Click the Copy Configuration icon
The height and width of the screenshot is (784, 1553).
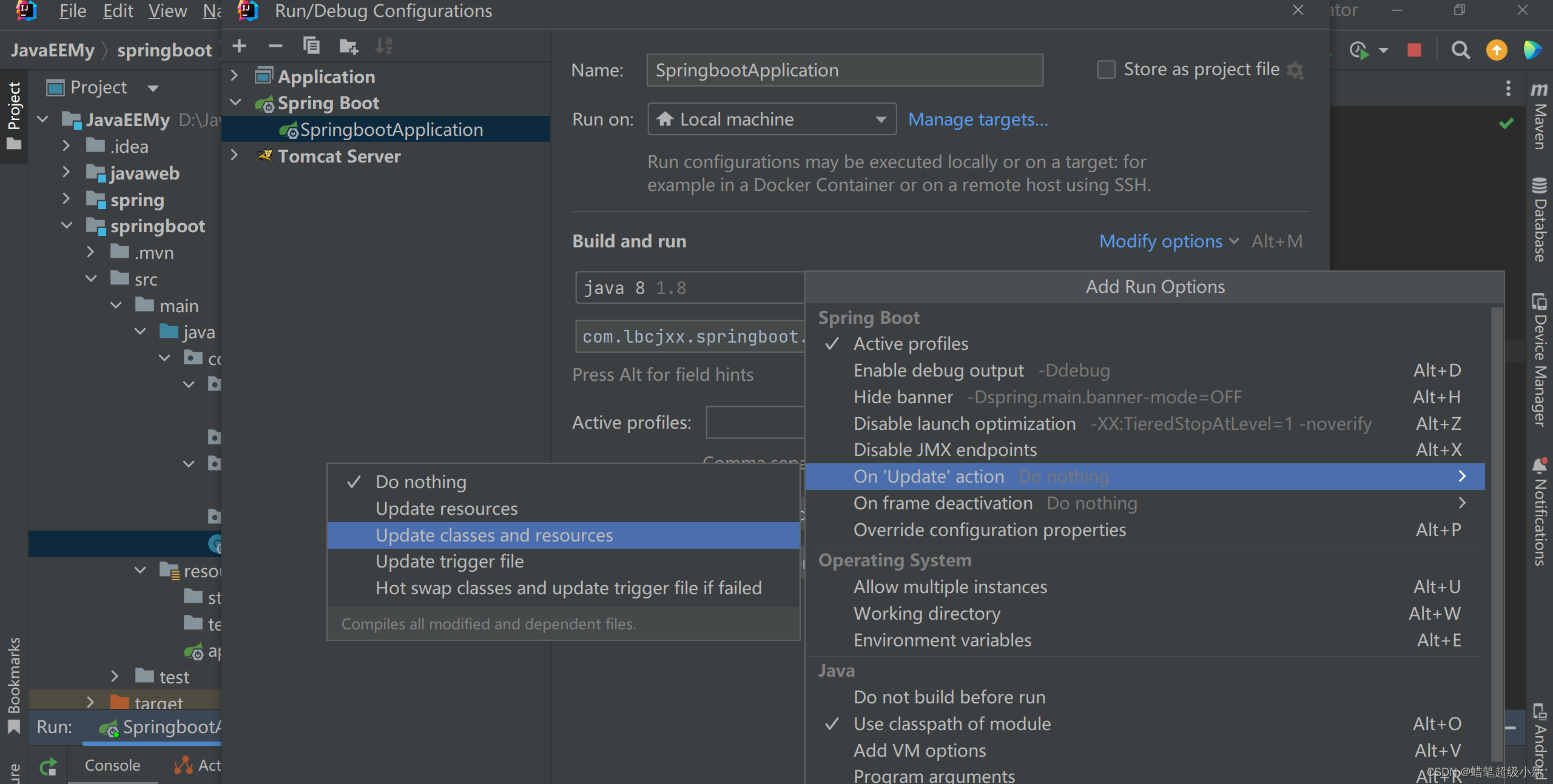tap(311, 46)
